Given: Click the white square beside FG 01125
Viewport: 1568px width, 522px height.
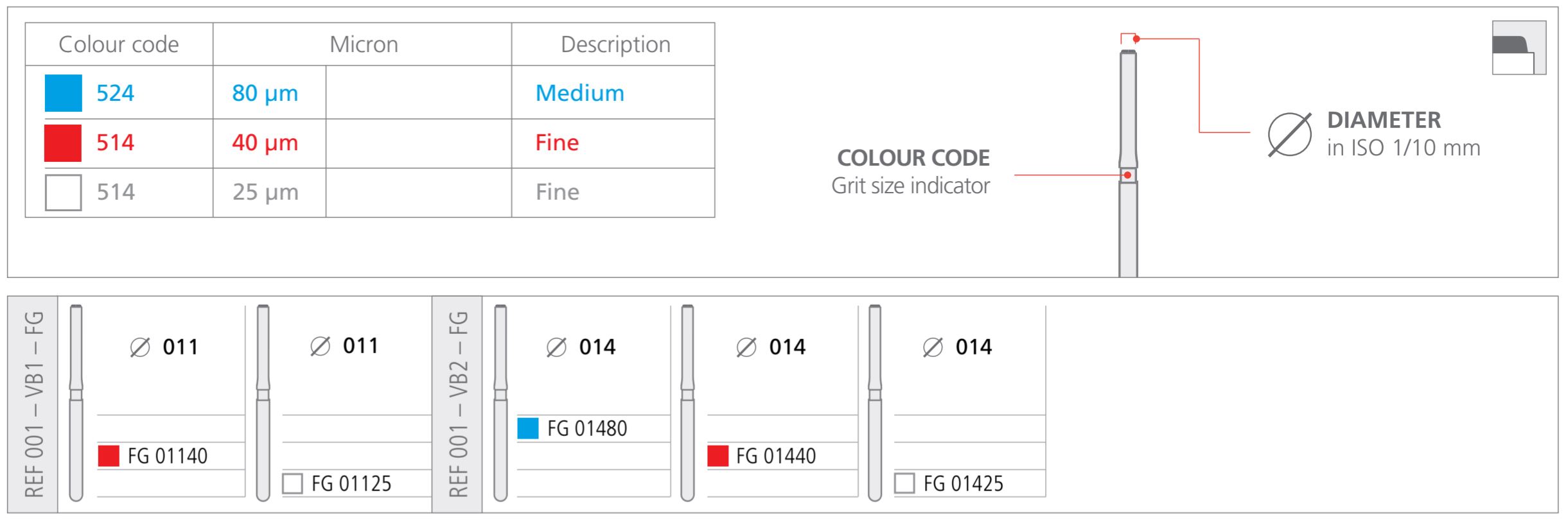Looking at the screenshot, I should pyautogui.click(x=292, y=483).
